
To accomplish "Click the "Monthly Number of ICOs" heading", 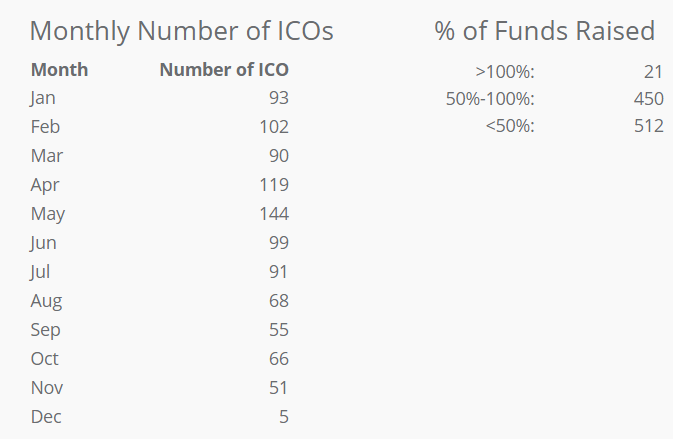I will pos(181,31).
